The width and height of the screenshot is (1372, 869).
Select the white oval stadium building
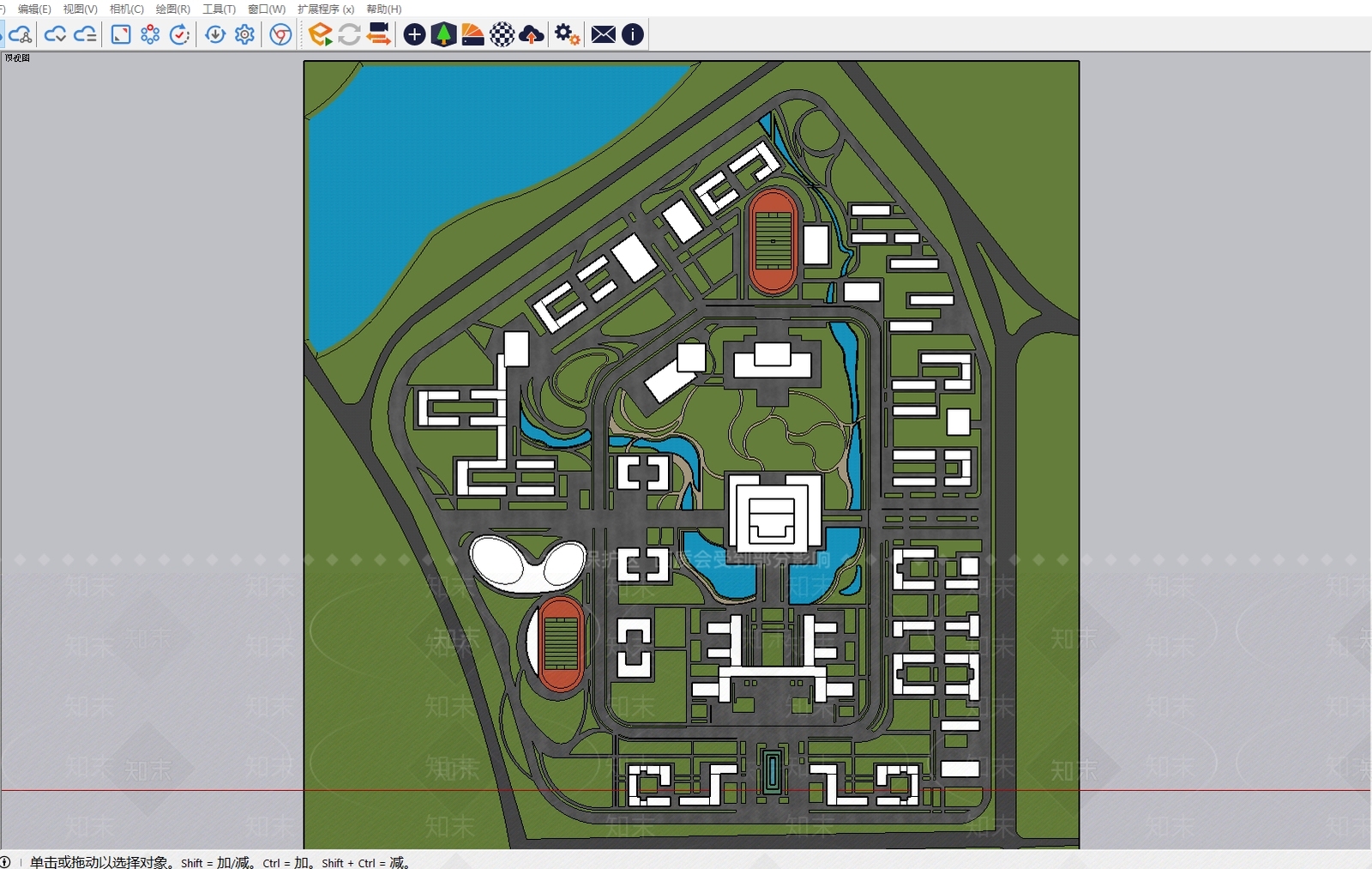click(x=527, y=564)
